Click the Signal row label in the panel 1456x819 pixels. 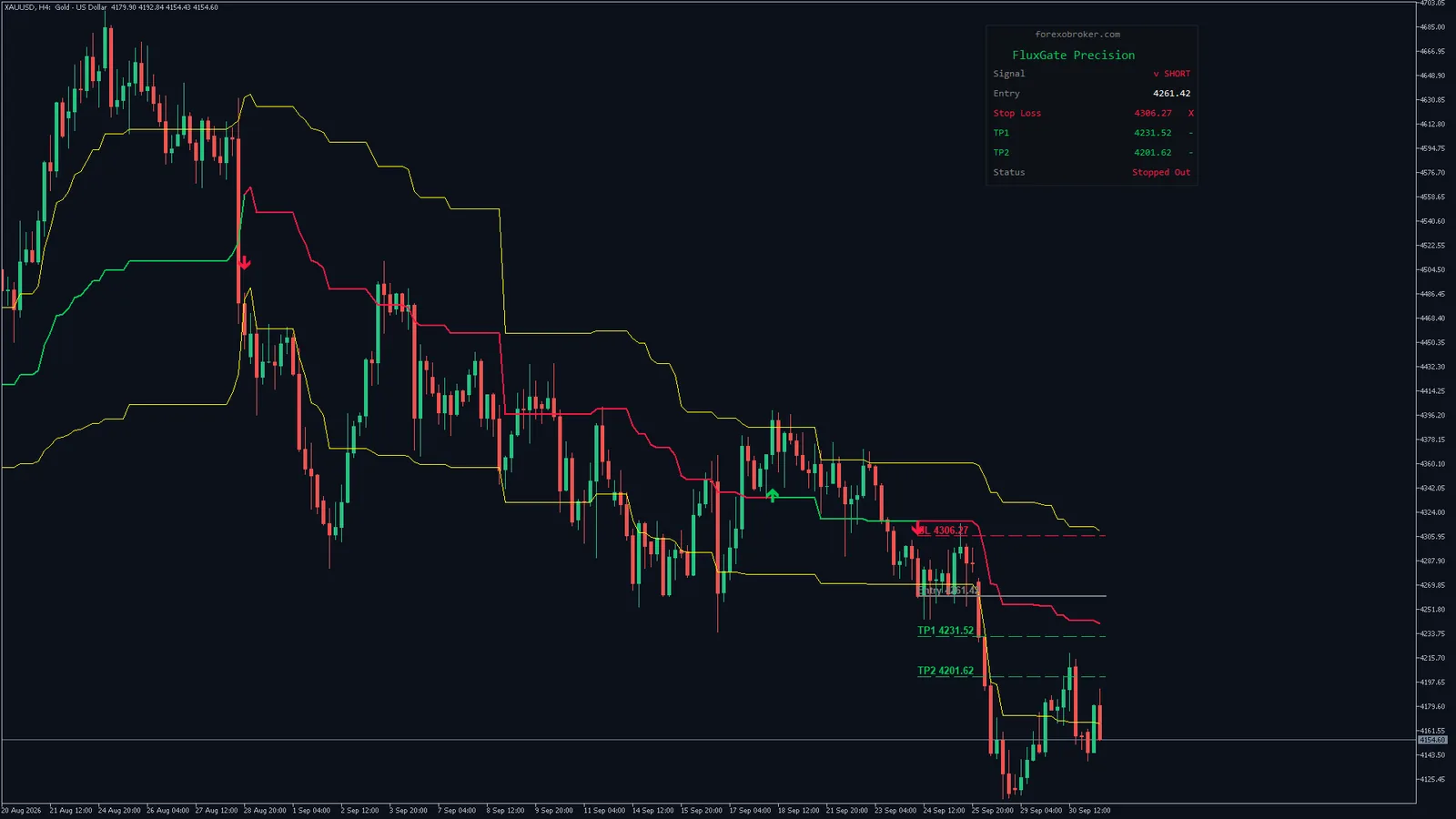pyautogui.click(x=1009, y=74)
